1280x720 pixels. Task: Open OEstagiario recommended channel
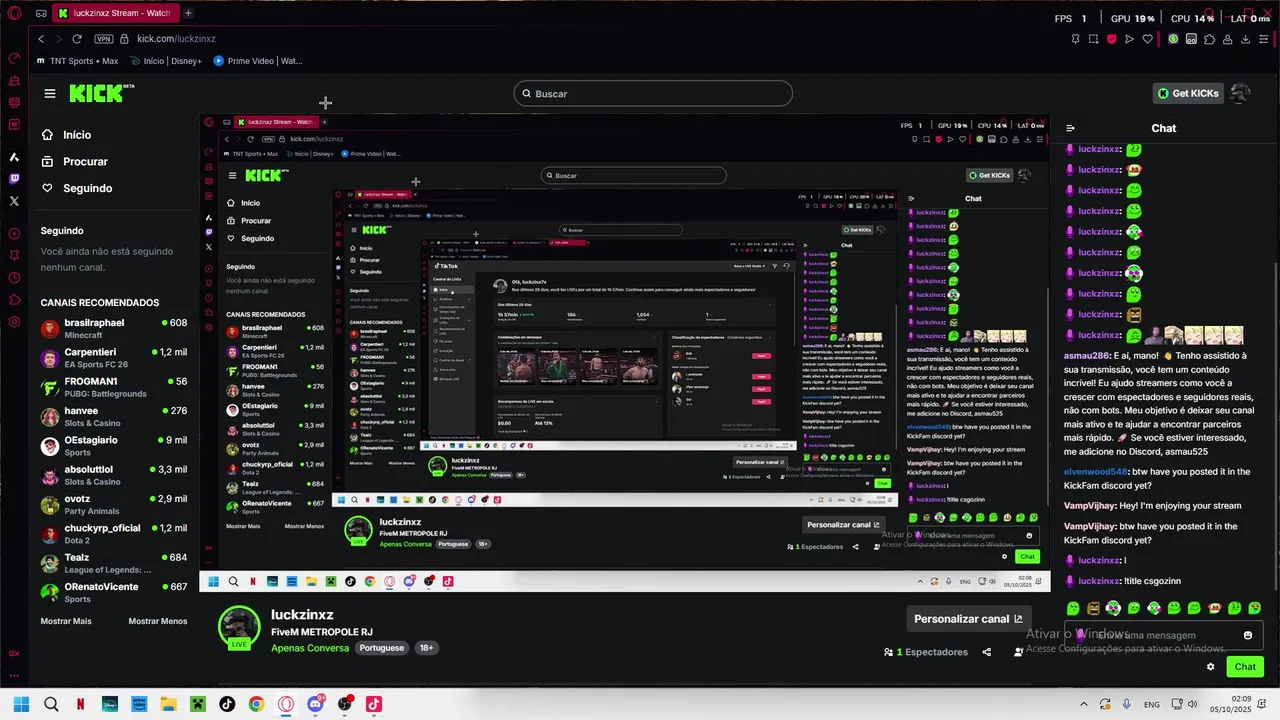(114, 445)
